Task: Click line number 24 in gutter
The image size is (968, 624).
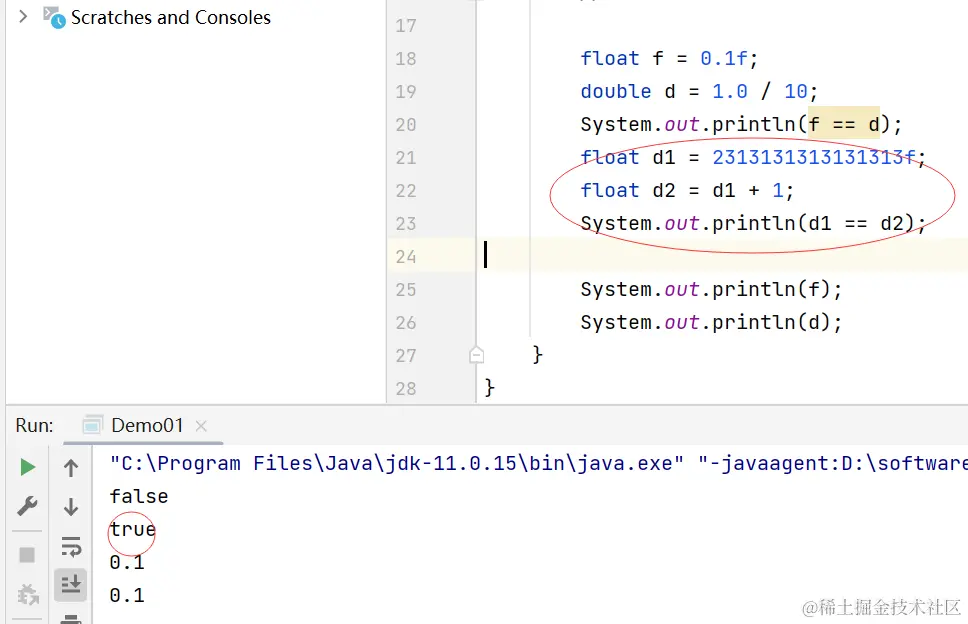Action: [x=406, y=257]
